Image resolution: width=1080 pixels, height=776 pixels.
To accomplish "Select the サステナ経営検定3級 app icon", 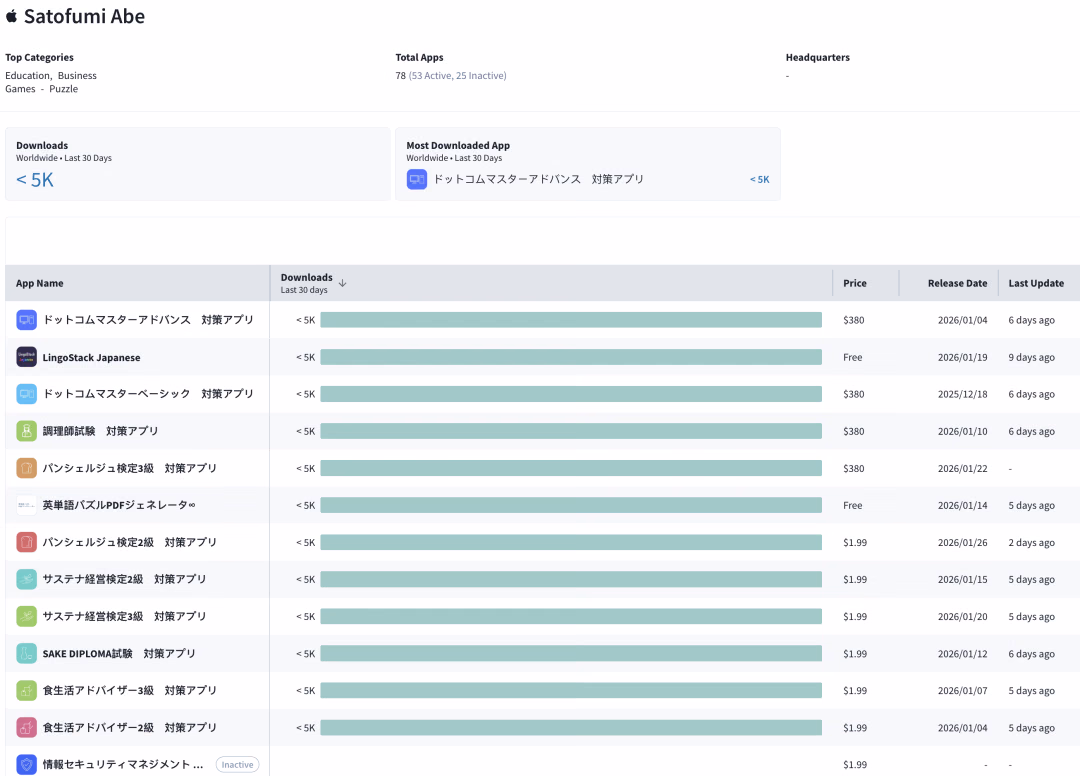I will point(26,616).
